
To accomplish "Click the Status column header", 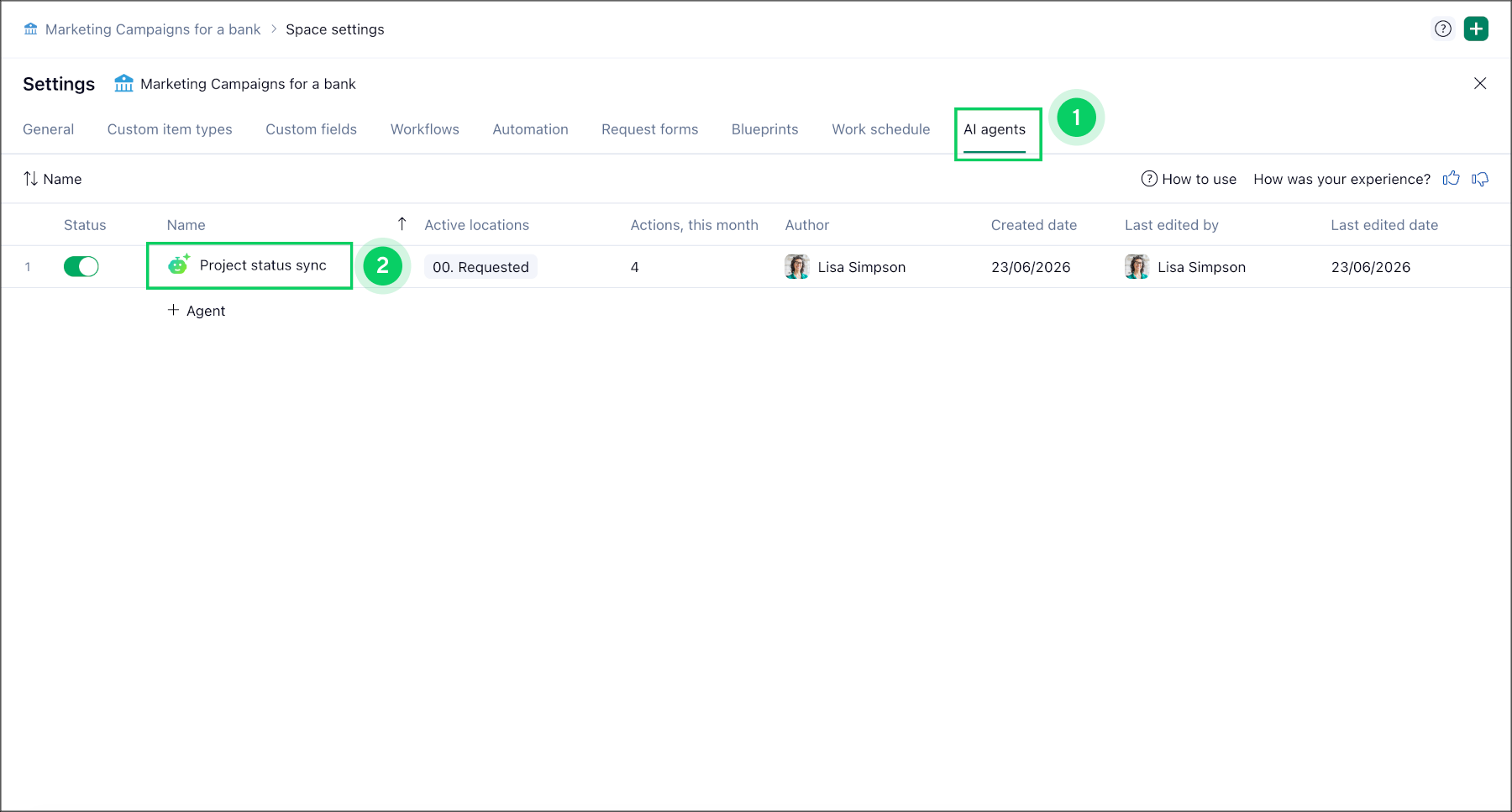I will pyautogui.click(x=85, y=225).
